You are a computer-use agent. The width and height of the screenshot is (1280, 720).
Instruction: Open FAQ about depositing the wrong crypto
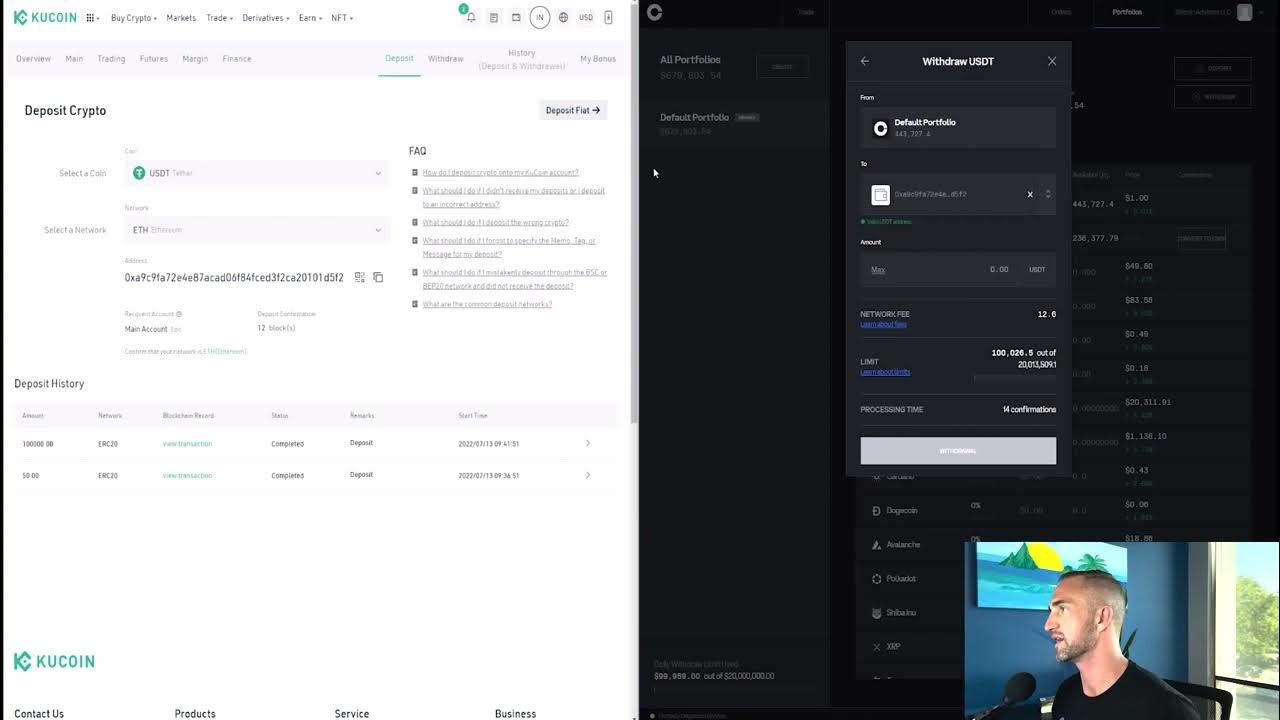(x=495, y=223)
